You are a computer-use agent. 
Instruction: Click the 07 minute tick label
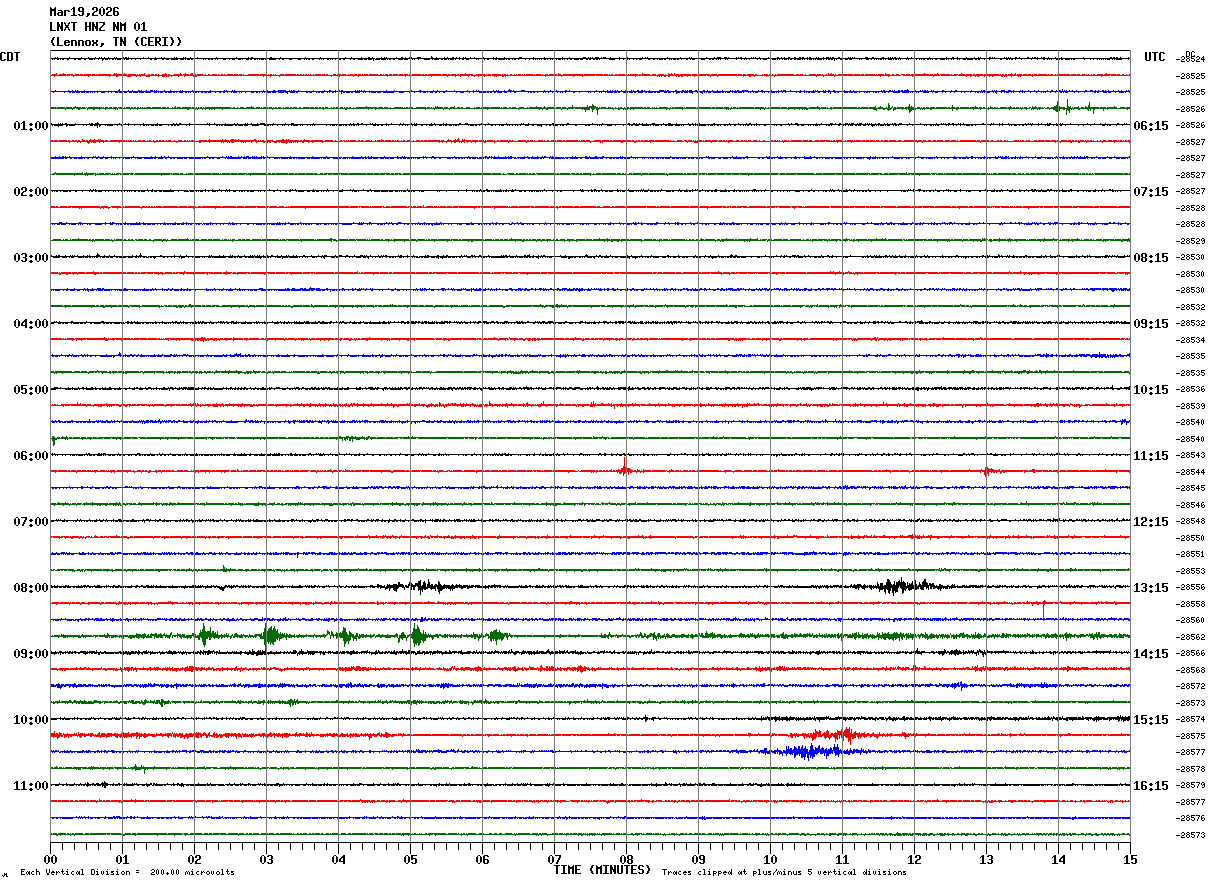click(x=554, y=860)
